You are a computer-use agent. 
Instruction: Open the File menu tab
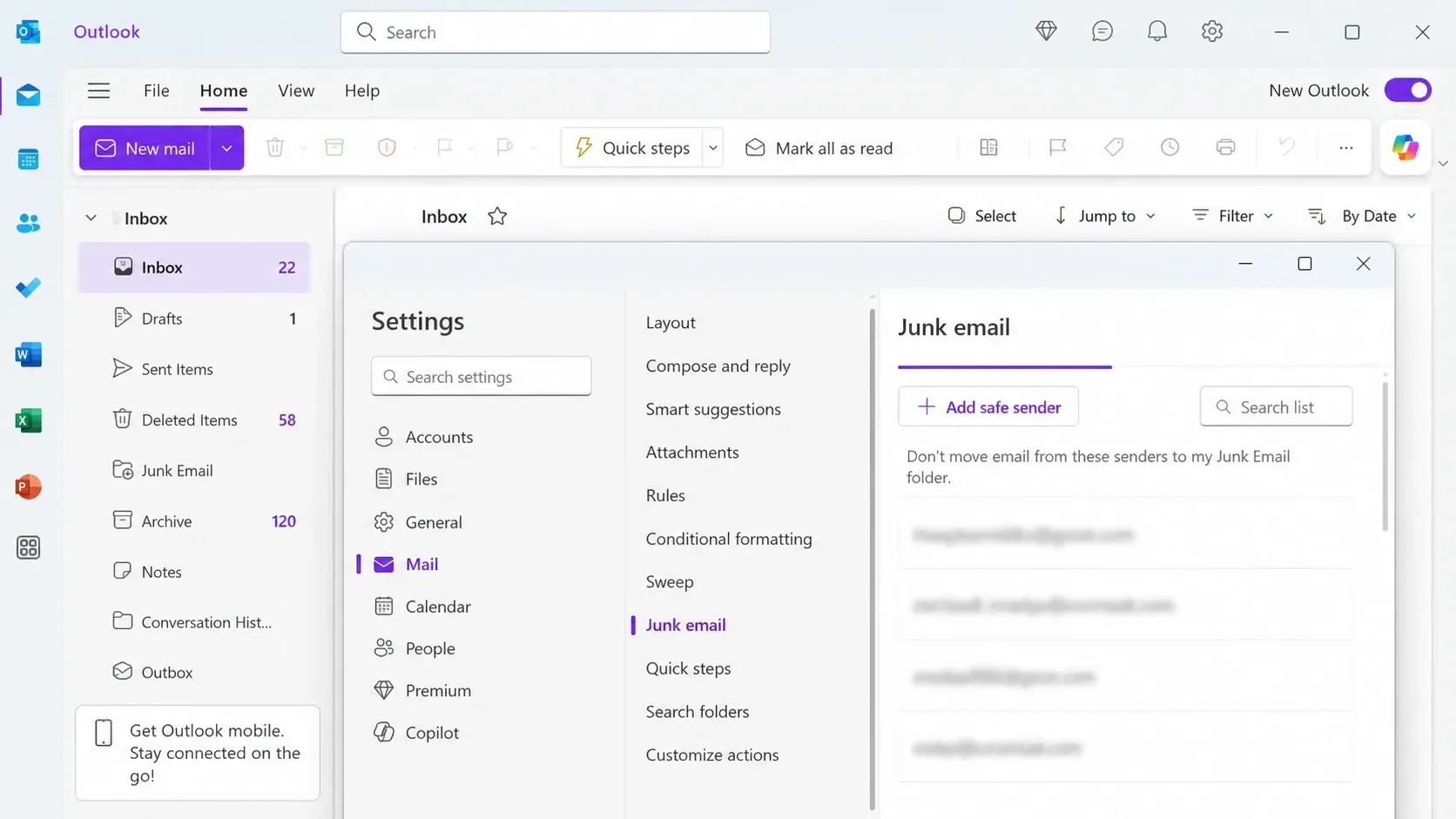tap(157, 91)
